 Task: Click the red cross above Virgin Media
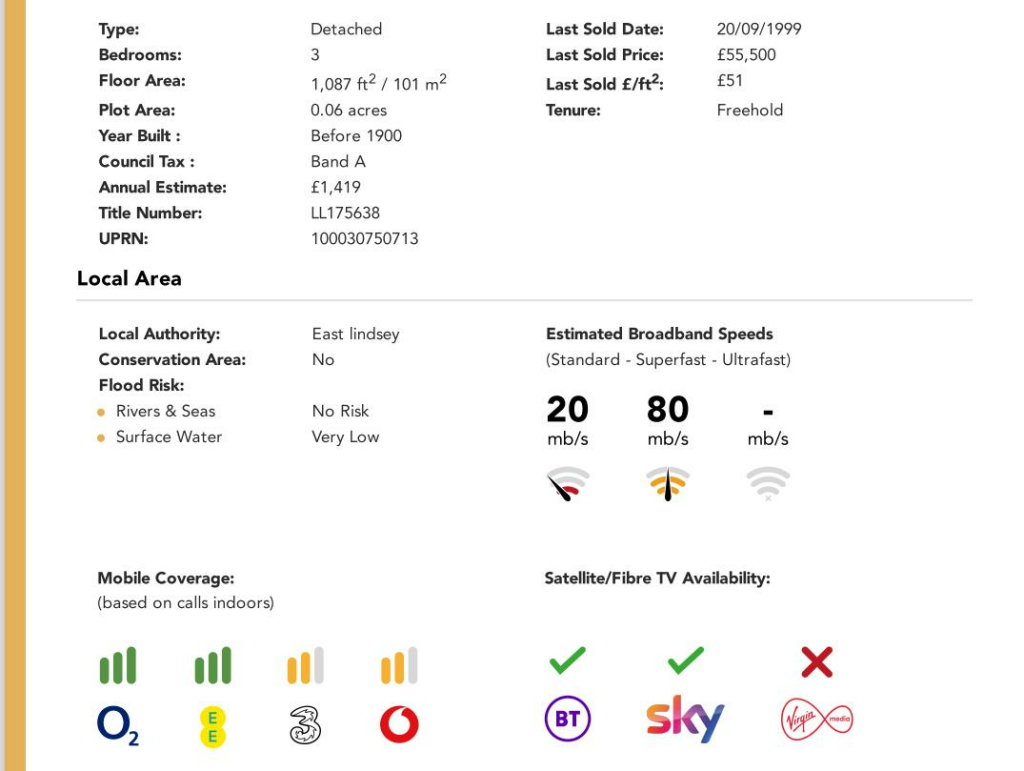tap(816, 661)
